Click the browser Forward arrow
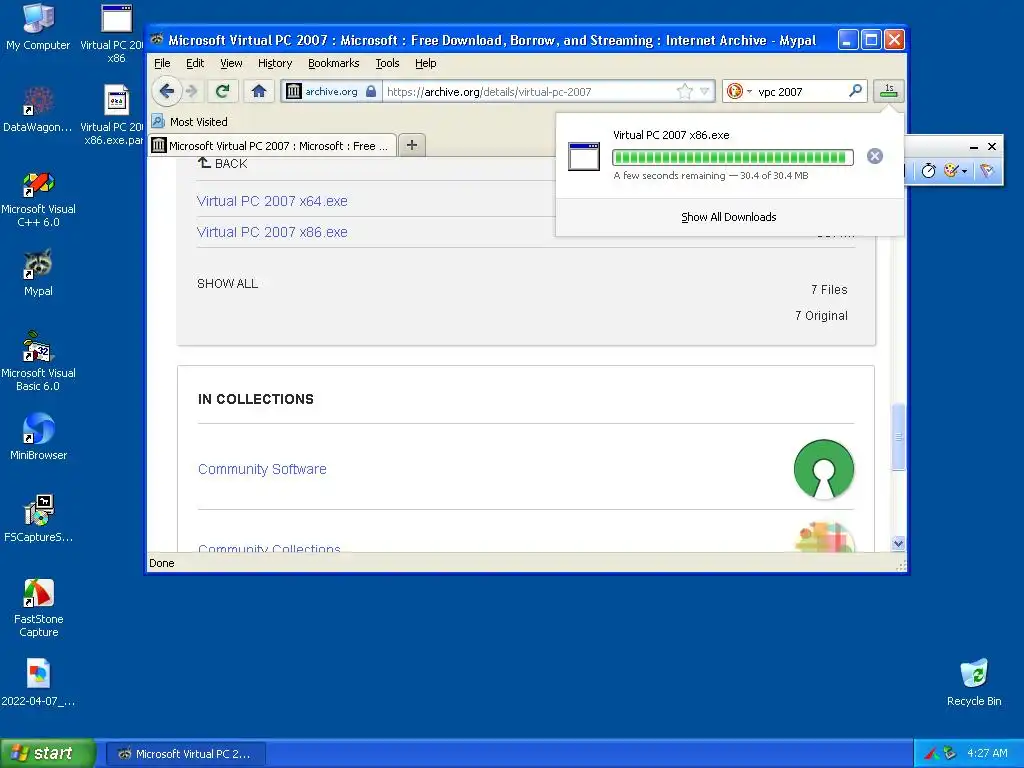The width and height of the screenshot is (1024, 768). coord(191,91)
